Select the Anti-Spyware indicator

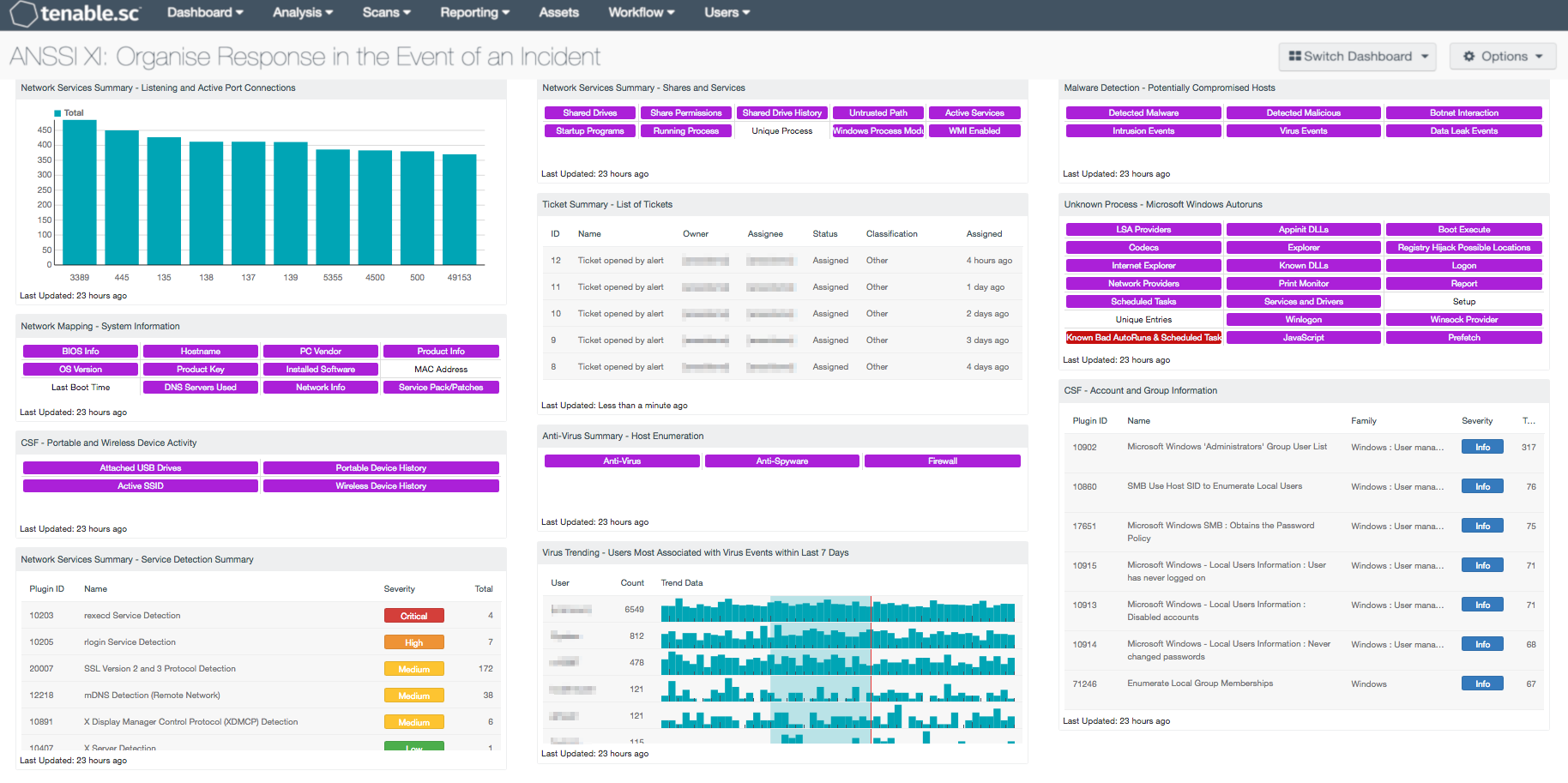[782, 461]
